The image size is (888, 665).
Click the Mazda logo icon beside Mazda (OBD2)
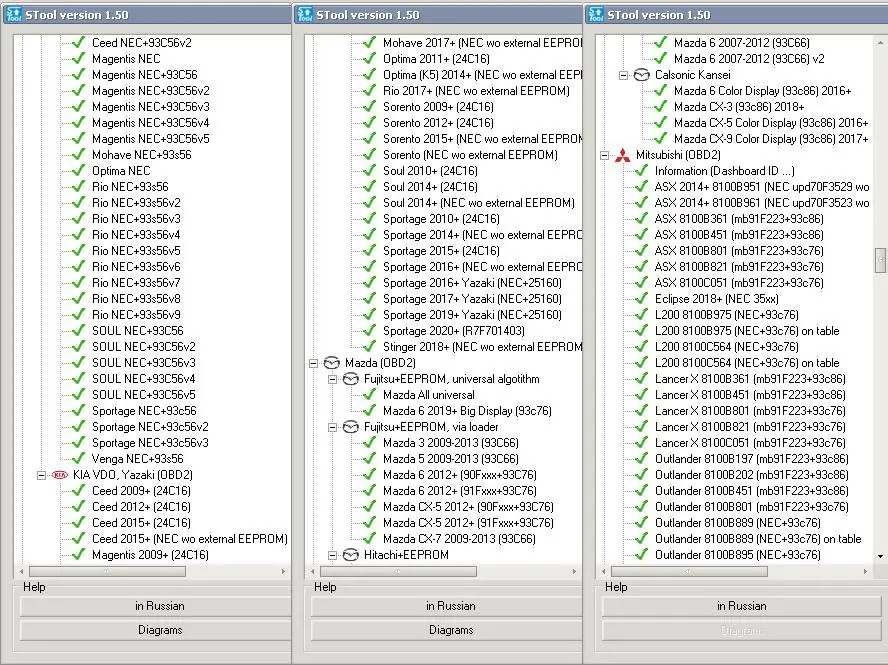tap(331, 363)
